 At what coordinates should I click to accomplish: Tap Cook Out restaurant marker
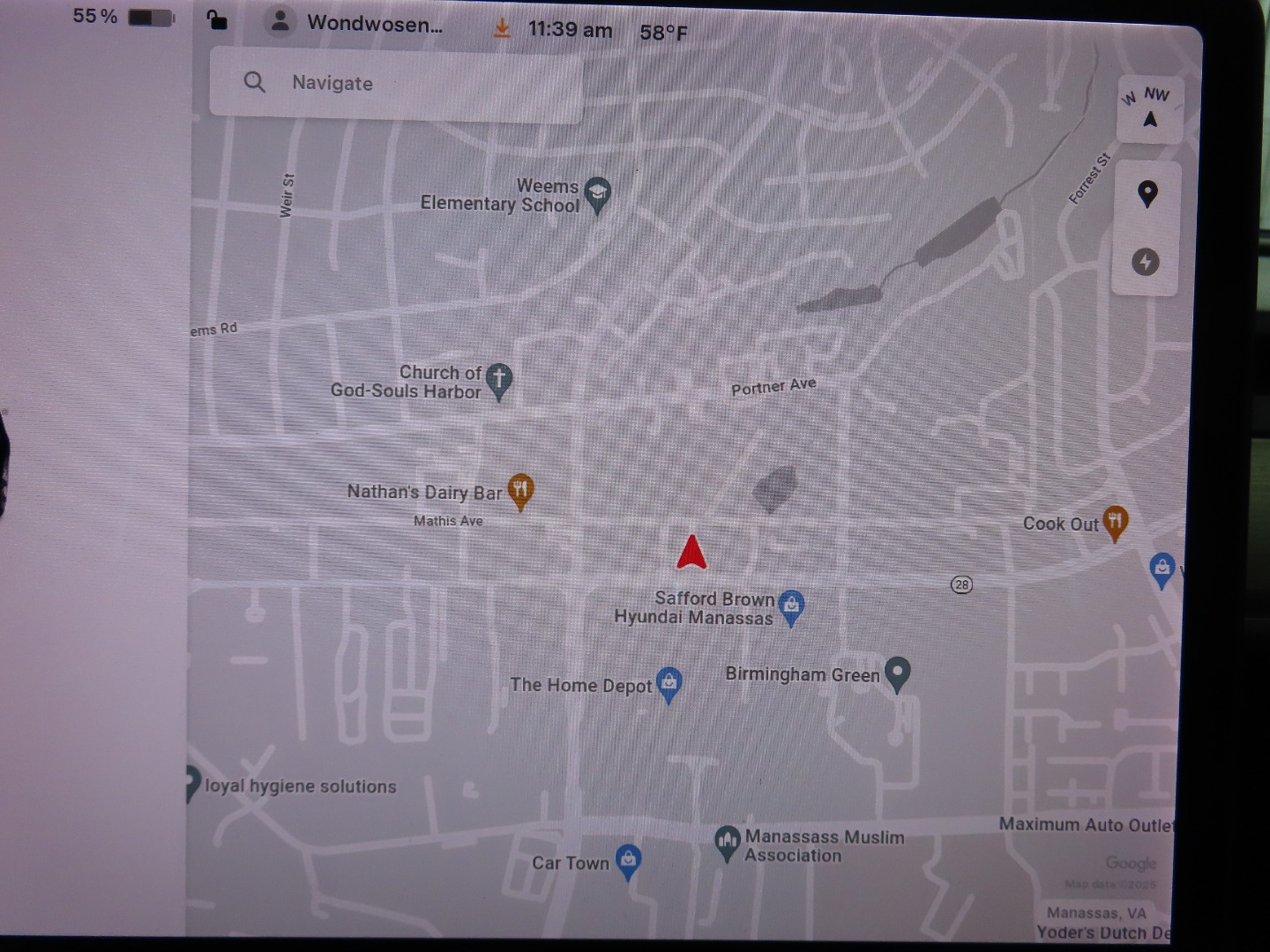[x=1115, y=522]
